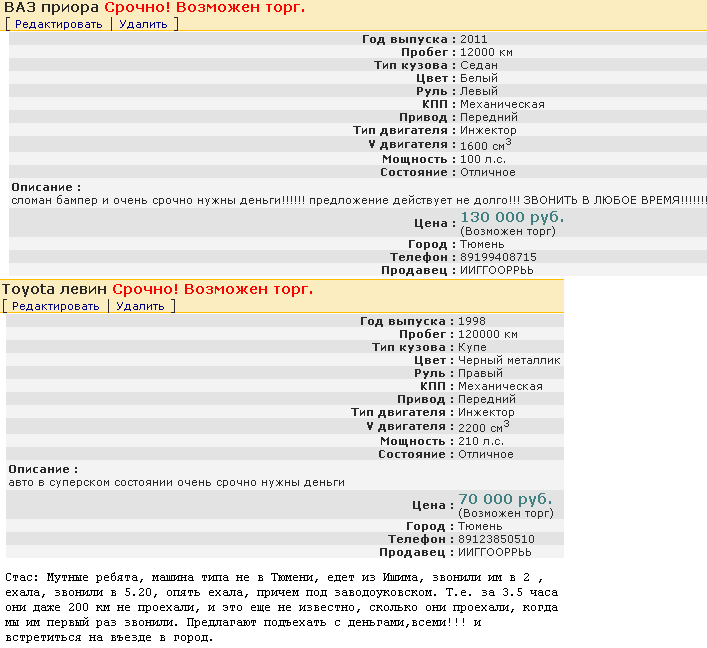Click color value Белый
Image resolution: width=707 pixels, height=648 pixels.
[479, 78]
